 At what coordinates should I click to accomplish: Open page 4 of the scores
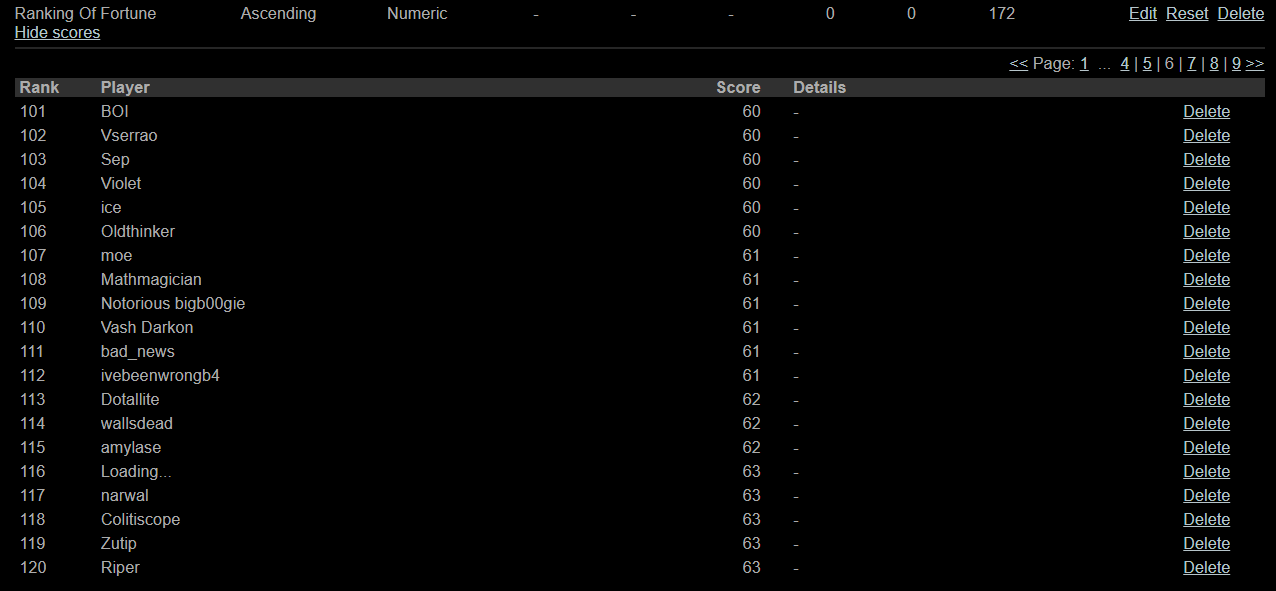(x=1125, y=64)
